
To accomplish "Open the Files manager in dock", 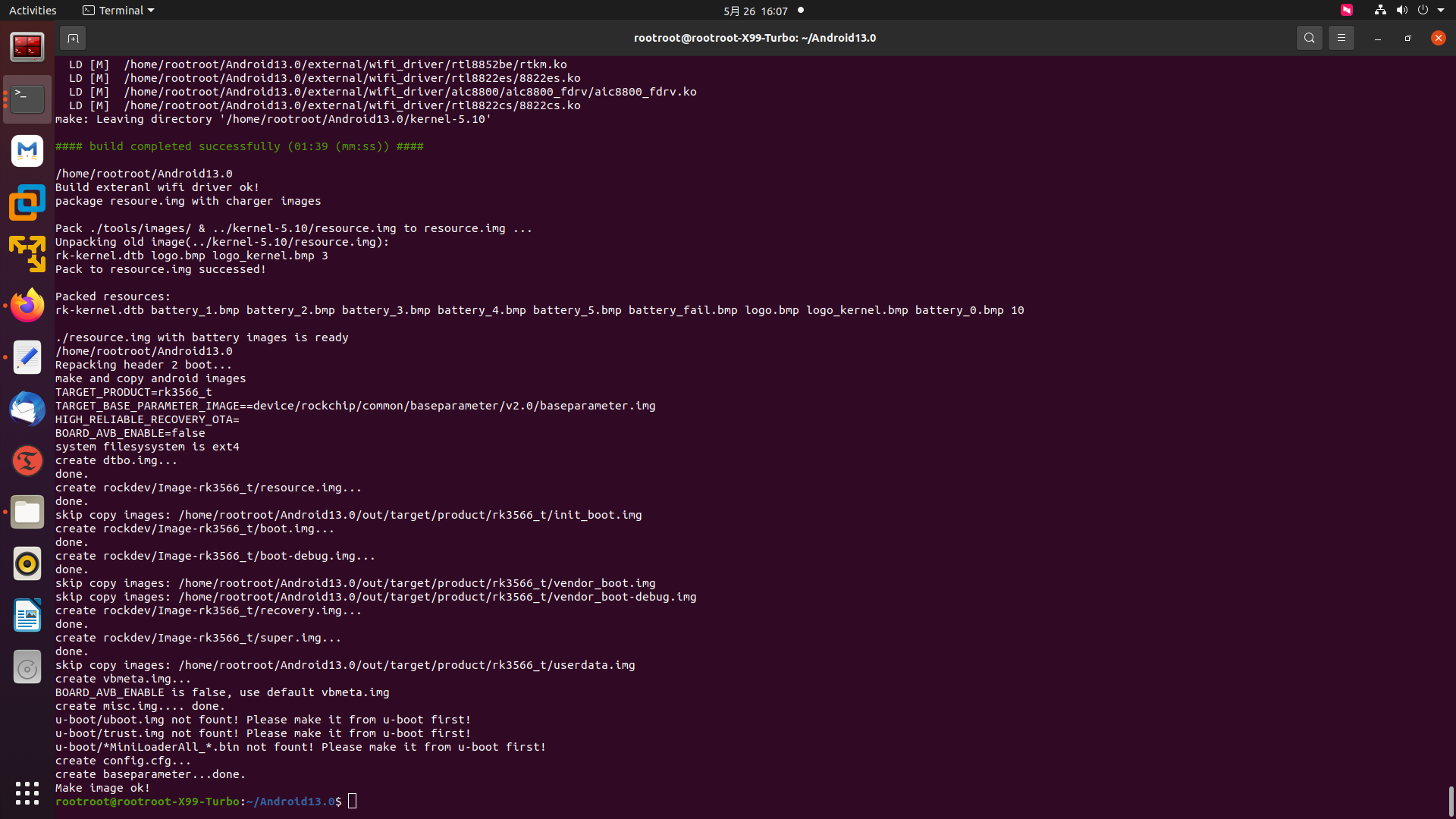I will pos(27,512).
